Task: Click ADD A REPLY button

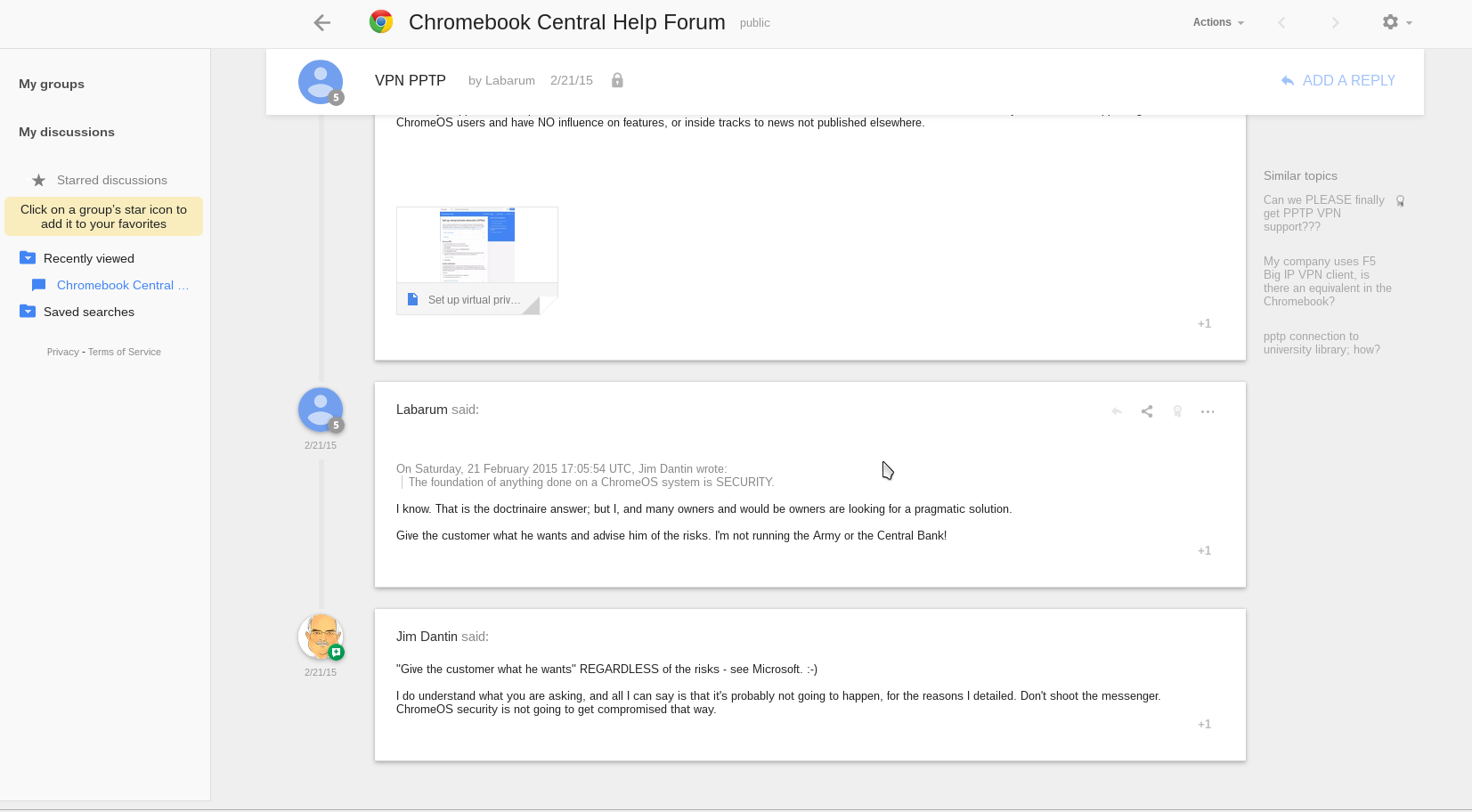Action: click(1338, 80)
